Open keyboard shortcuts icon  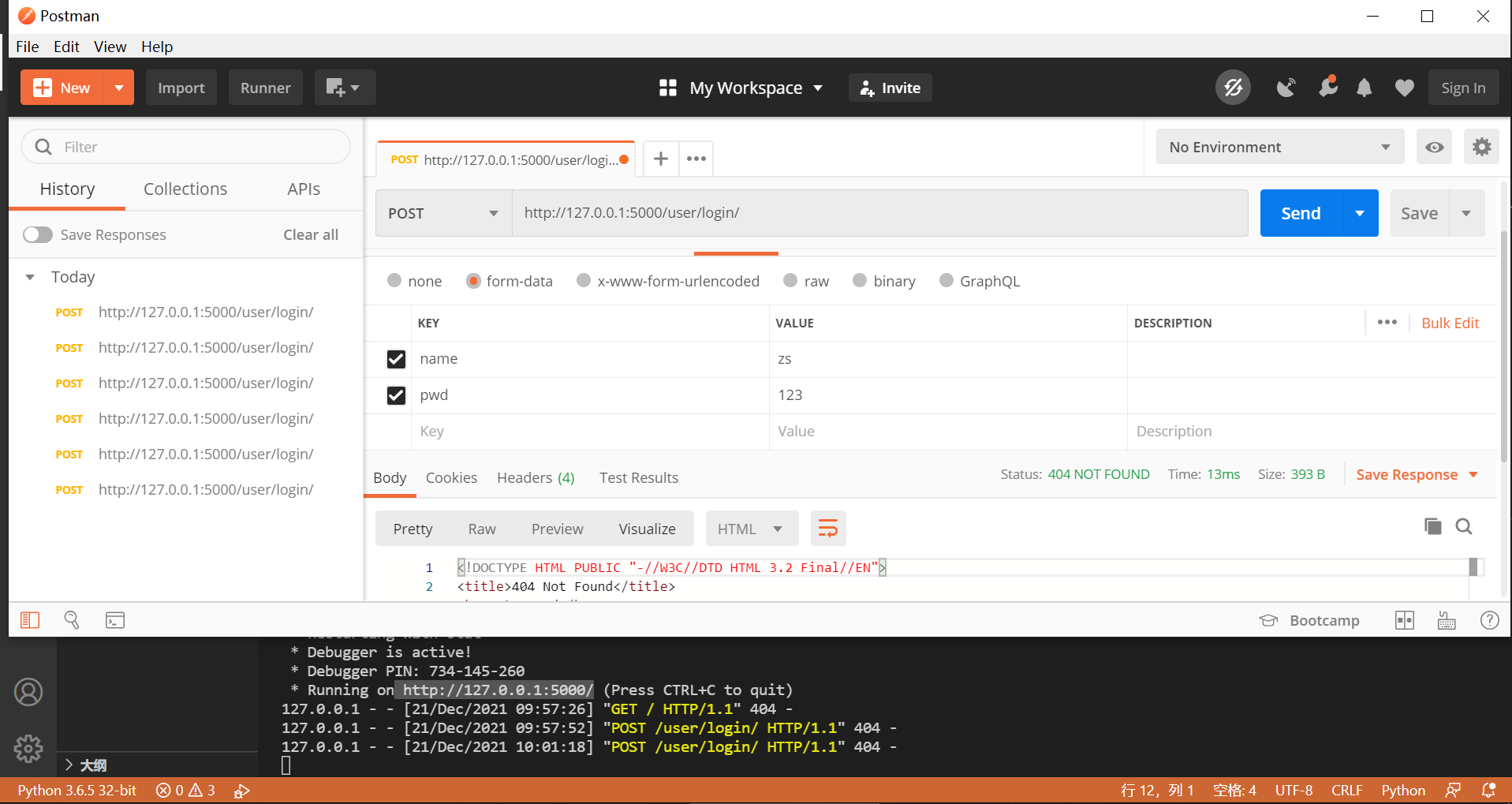[1447, 620]
